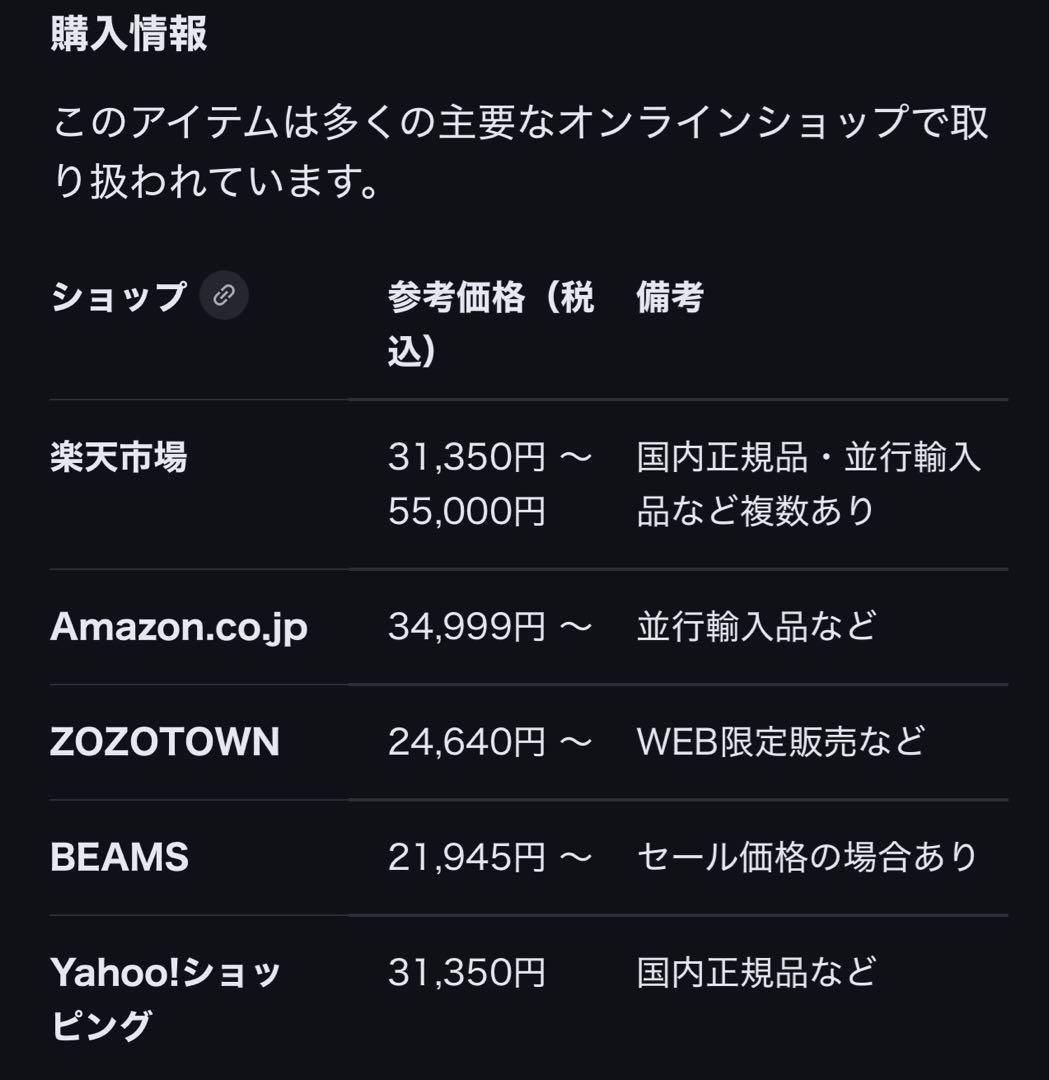1049x1080 pixels.
Task: Click the Amazon 並行輸入品など note
Action: tap(756, 627)
